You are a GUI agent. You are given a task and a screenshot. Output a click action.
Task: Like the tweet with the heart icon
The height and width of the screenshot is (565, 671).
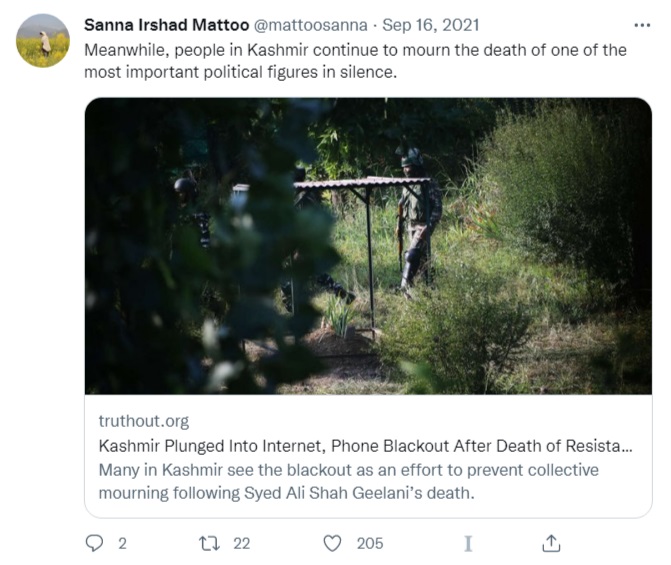coord(332,543)
